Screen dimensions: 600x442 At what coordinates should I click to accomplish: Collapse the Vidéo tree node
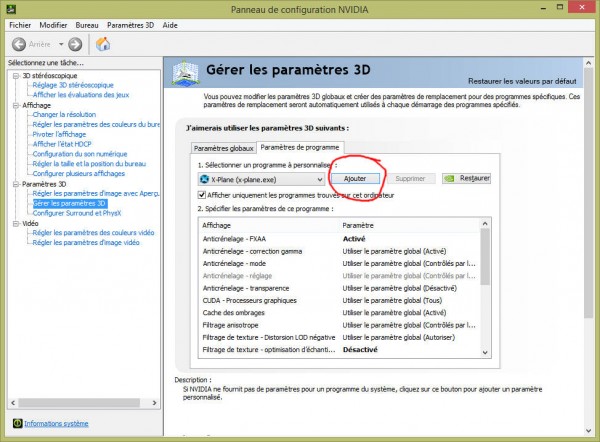coord(16,223)
